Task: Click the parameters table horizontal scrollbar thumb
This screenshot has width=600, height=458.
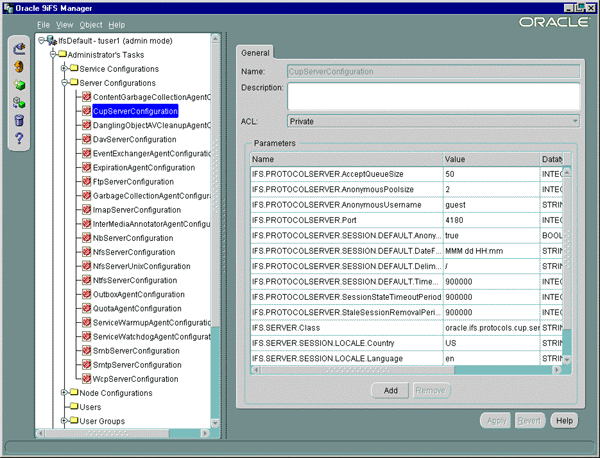Action: pyautogui.click(x=357, y=370)
